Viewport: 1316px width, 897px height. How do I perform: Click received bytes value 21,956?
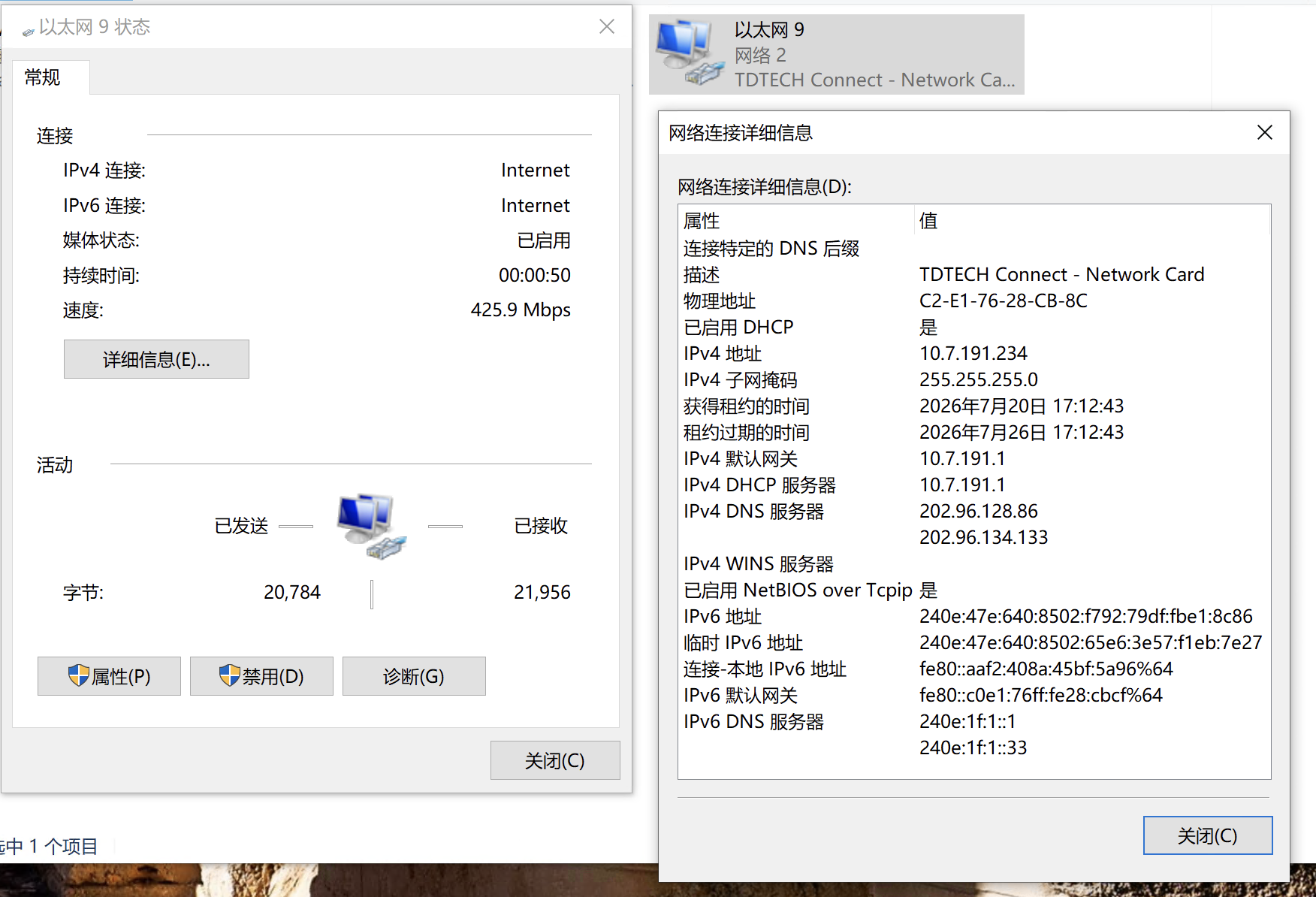[542, 592]
